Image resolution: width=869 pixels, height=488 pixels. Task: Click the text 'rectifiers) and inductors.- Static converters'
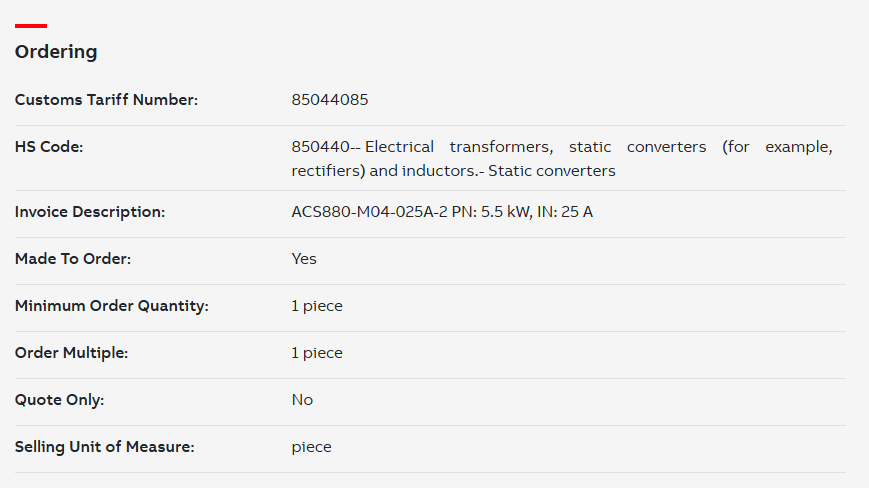click(453, 171)
